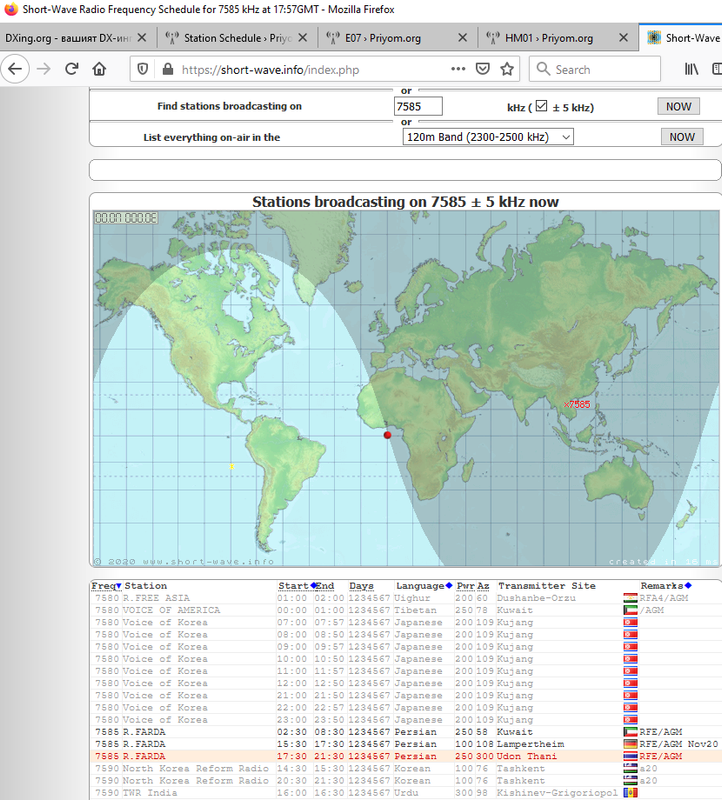This screenshot has height=800, width=722.
Task: Click the browser Search box
Action: (x=595, y=69)
